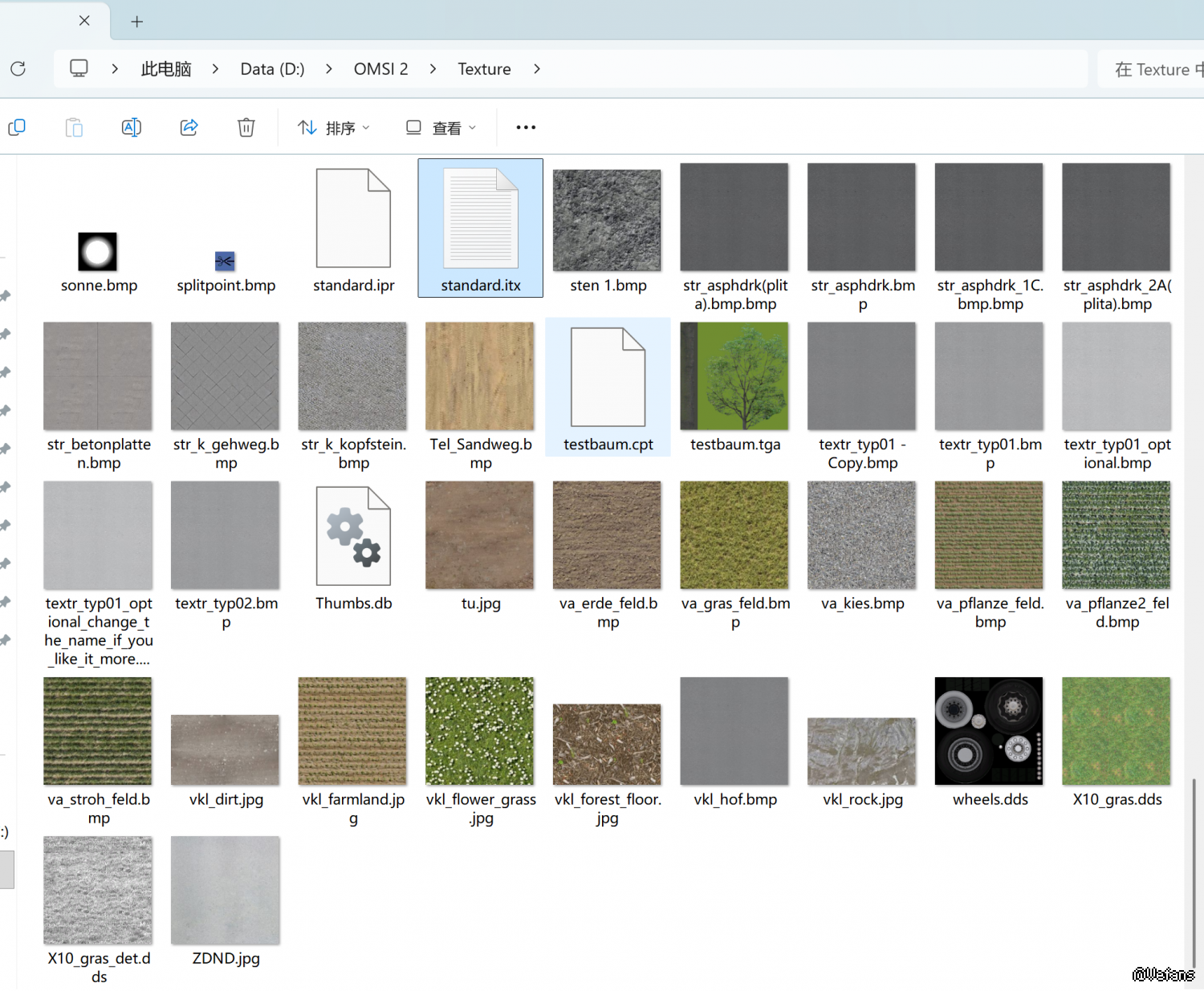
Task: Navigate to 此电脑 in breadcrumb
Action: tap(166, 69)
